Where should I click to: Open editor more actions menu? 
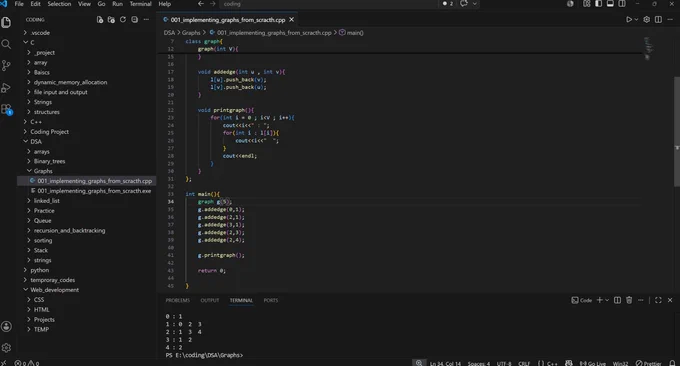[x=670, y=20]
